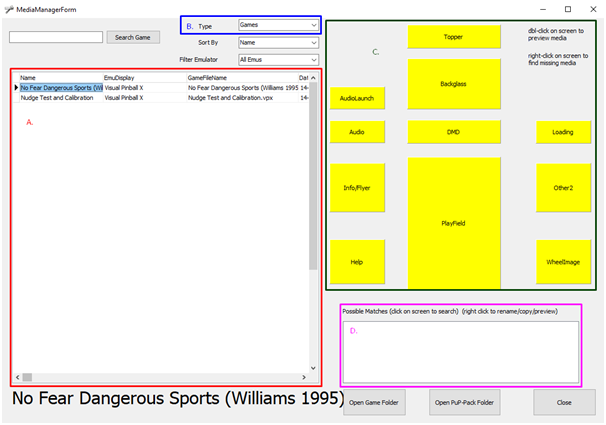Click the Loading media tile
Screen dimensions: 606x425
[x=563, y=131]
